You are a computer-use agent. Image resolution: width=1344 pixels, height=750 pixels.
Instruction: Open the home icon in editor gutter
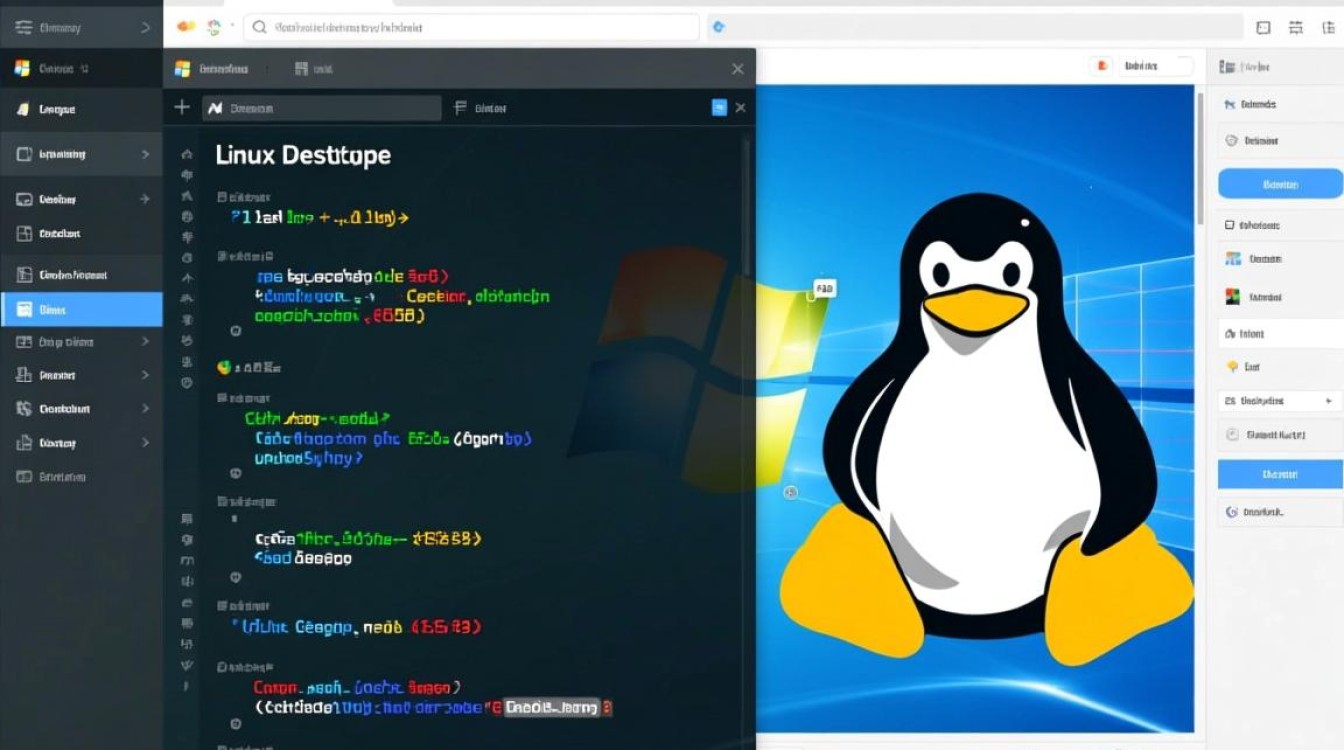pyautogui.click(x=186, y=154)
